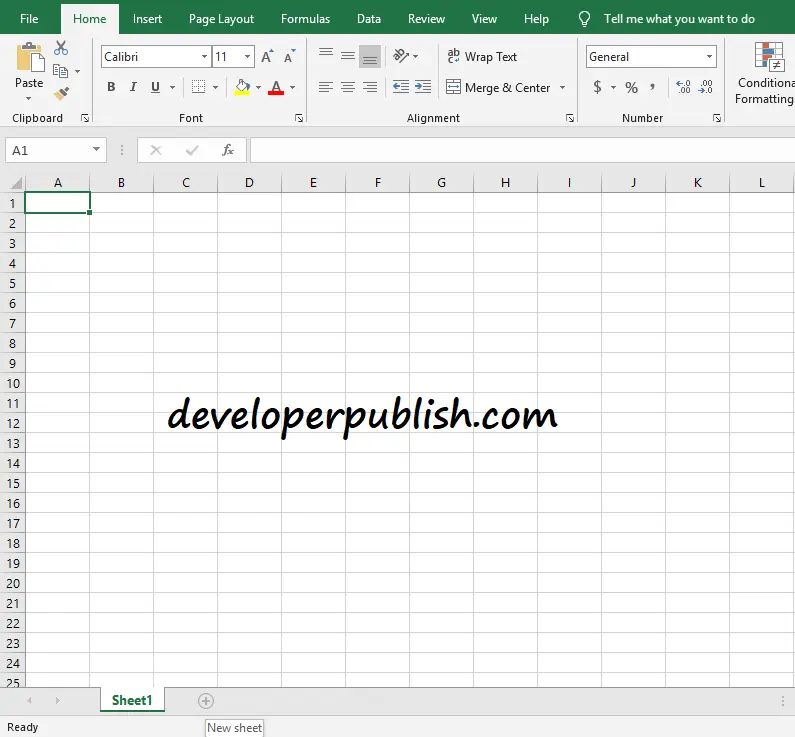This screenshot has height=737, width=795.
Task: Toggle Italic formatting
Action: click(x=133, y=87)
